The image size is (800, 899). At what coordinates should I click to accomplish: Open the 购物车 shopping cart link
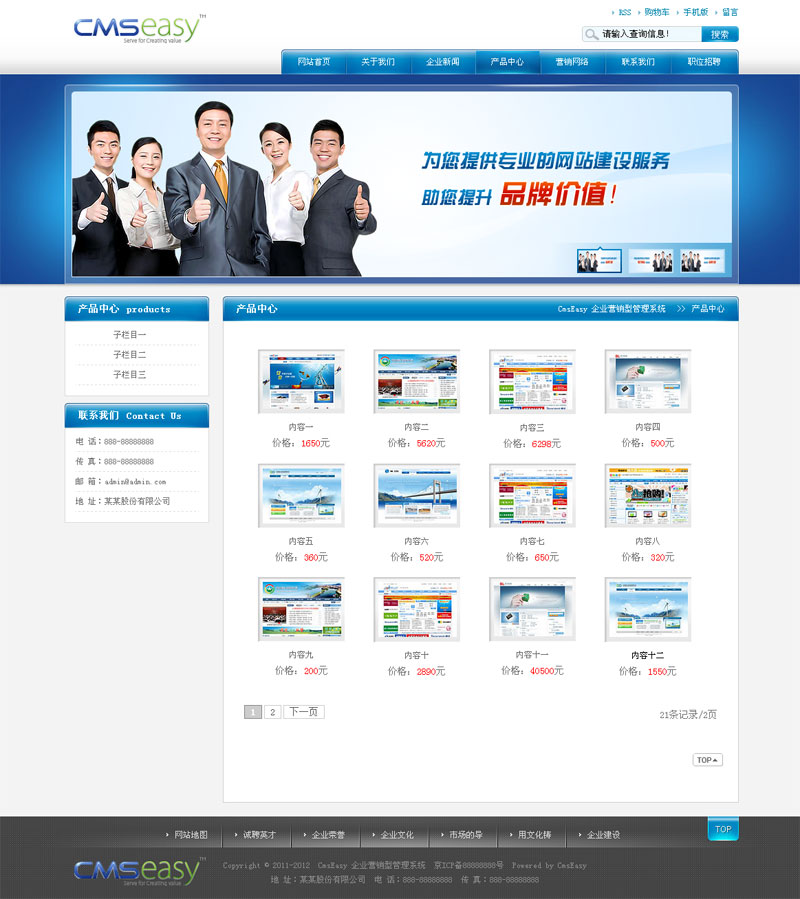[x=657, y=12]
